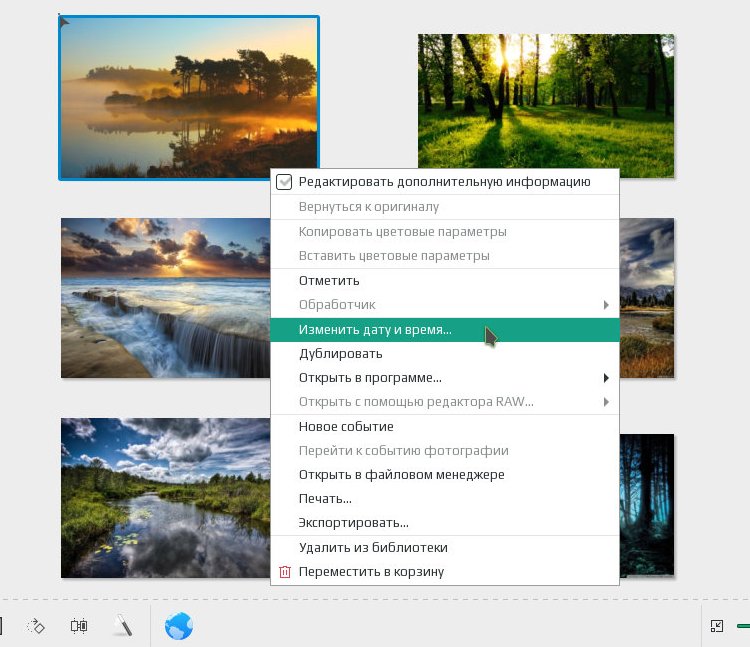Screen dimensions: 750x647
Task: Move the photo to trash via the bin icon
Action: point(285,571)
